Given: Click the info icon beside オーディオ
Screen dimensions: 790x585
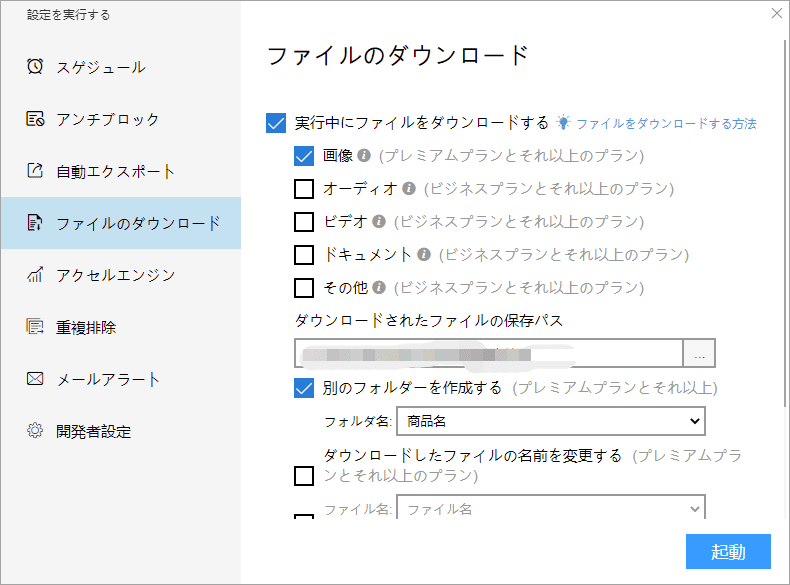Looking at the screenshot, I should pos(409,188).
